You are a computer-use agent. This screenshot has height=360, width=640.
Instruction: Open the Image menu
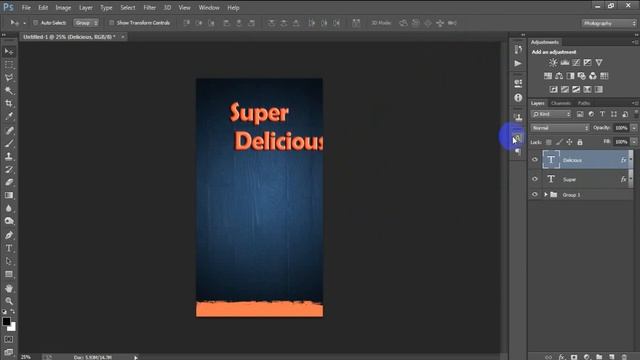tap(63, 7)
